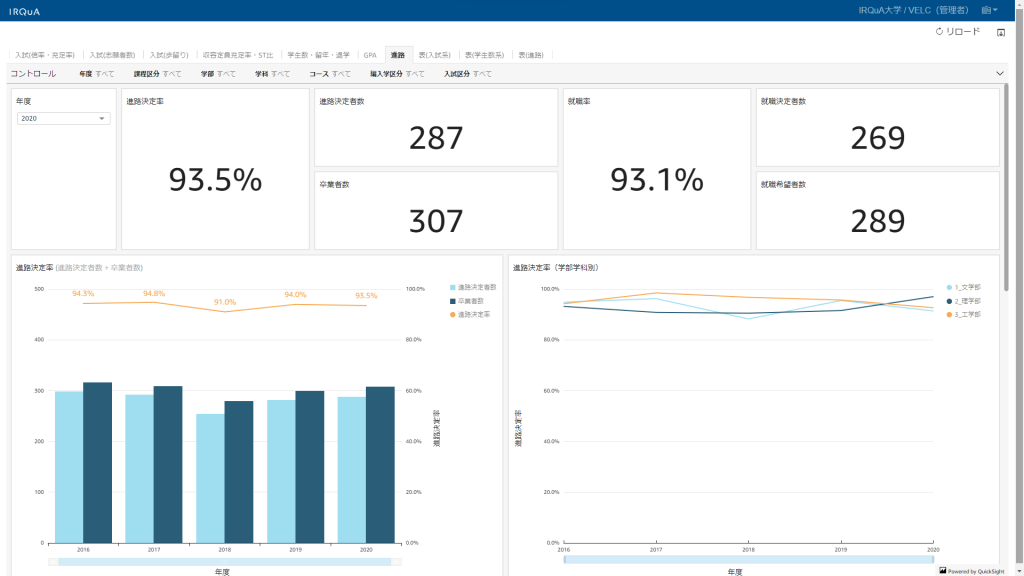
Task: Click the export icon at top right
Action: coord(1000,32)
